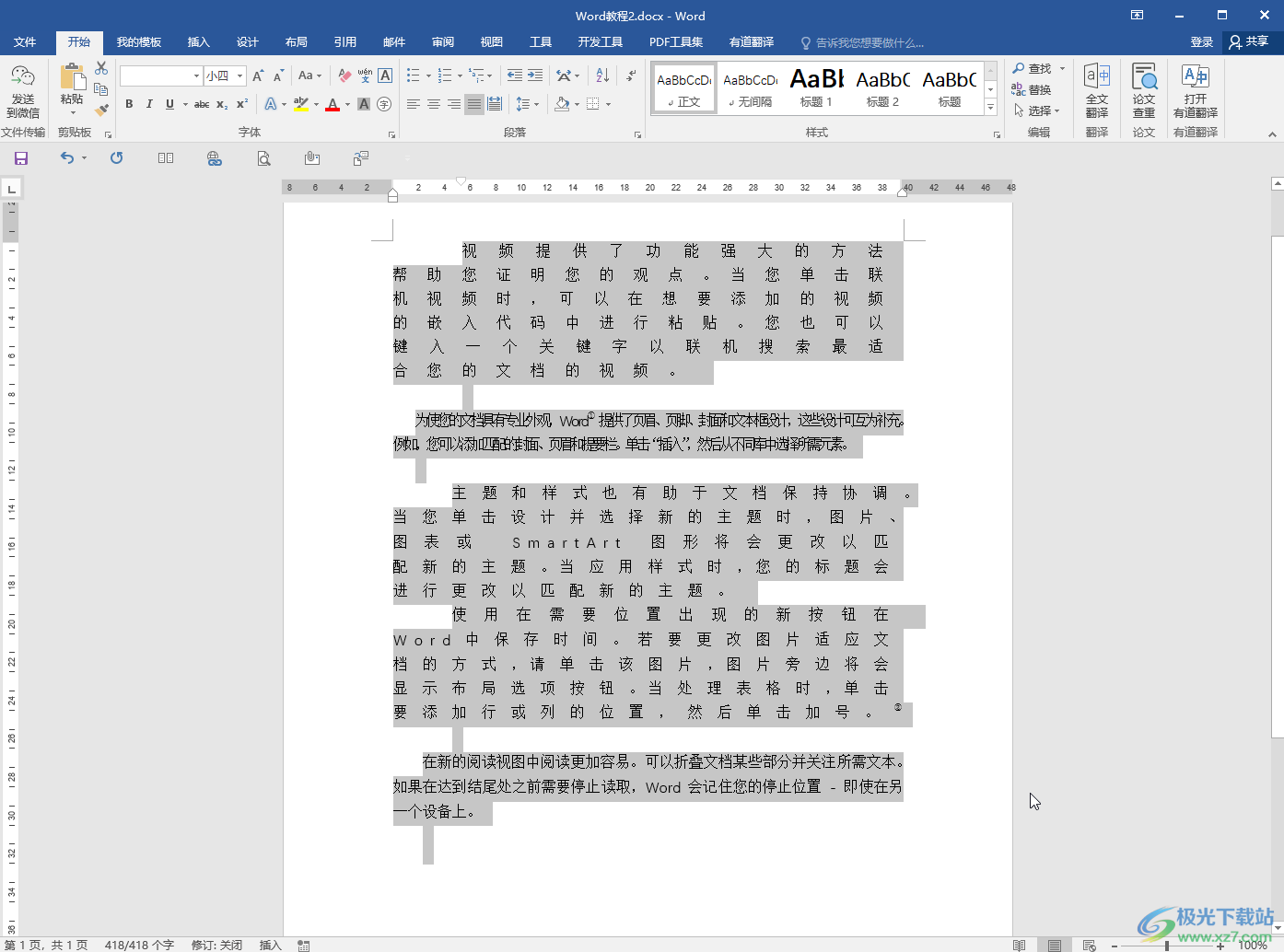
Task: Open the line spacing dropdown
Action: pos(527,104)
